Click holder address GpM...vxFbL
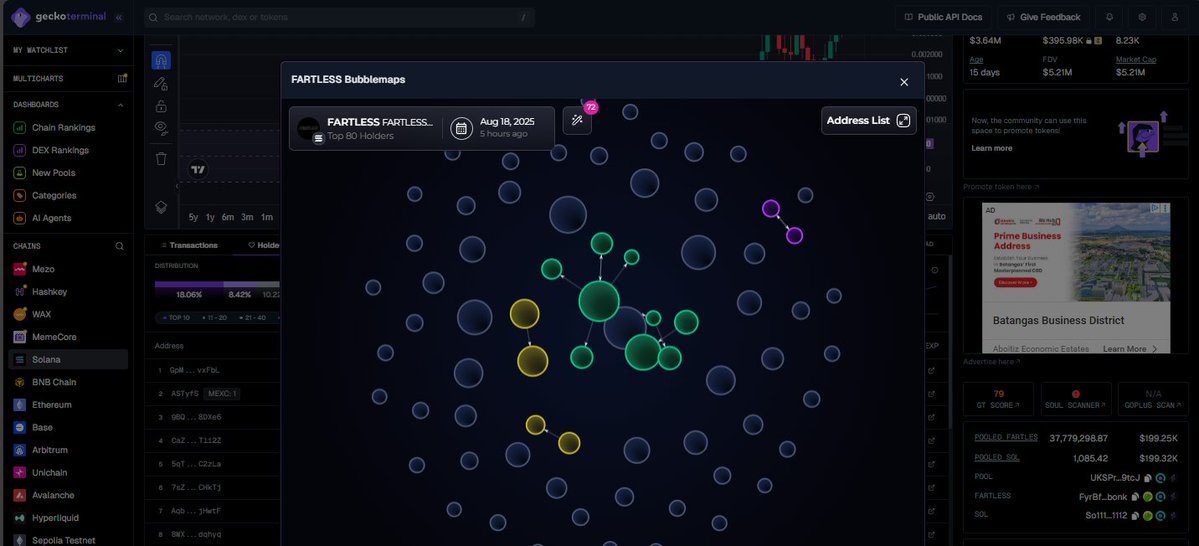Image resolution: width=1199 pixels, height=546 pixels. coord(194,370)
